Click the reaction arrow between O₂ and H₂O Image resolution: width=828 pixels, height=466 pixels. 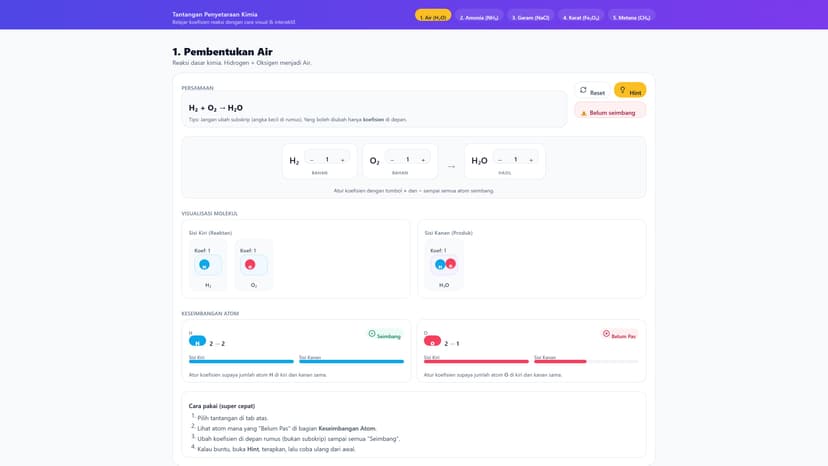point(451,166)
